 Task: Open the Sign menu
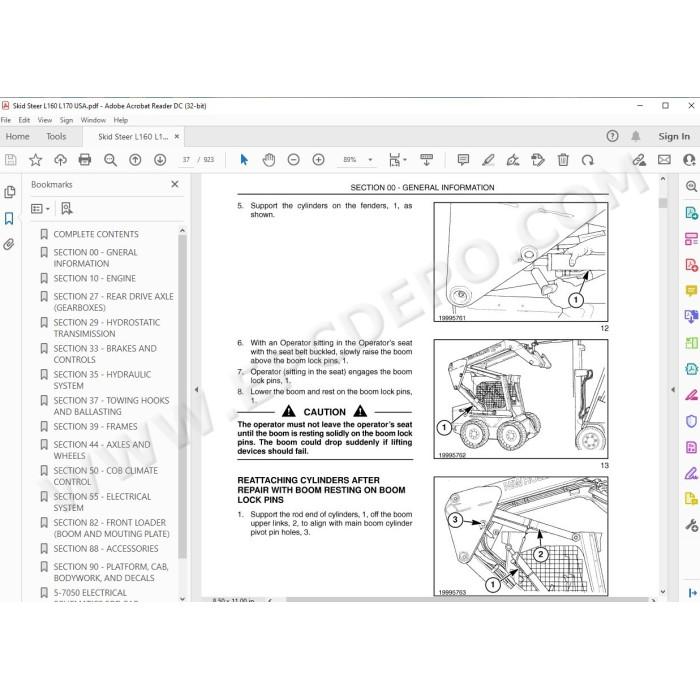(66, 120)
